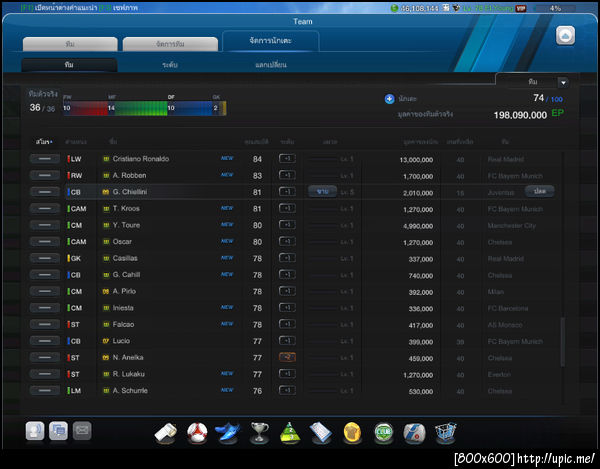600x469 pixels.
Task: Open the ทีม filter dropdown arrow
Action: pyautogui.click(x=563, y=82)
